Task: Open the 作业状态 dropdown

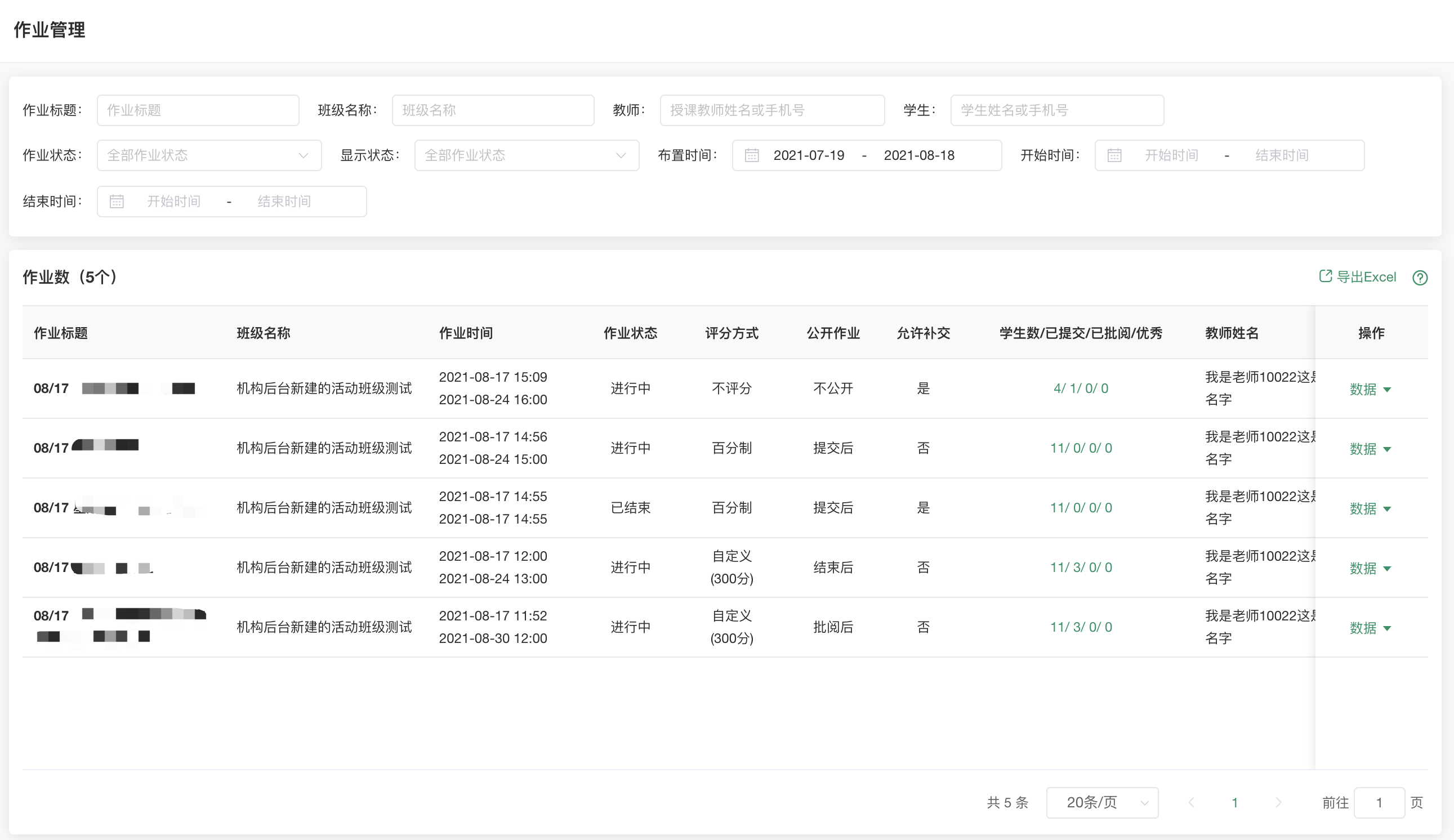Action: [209, 155]
